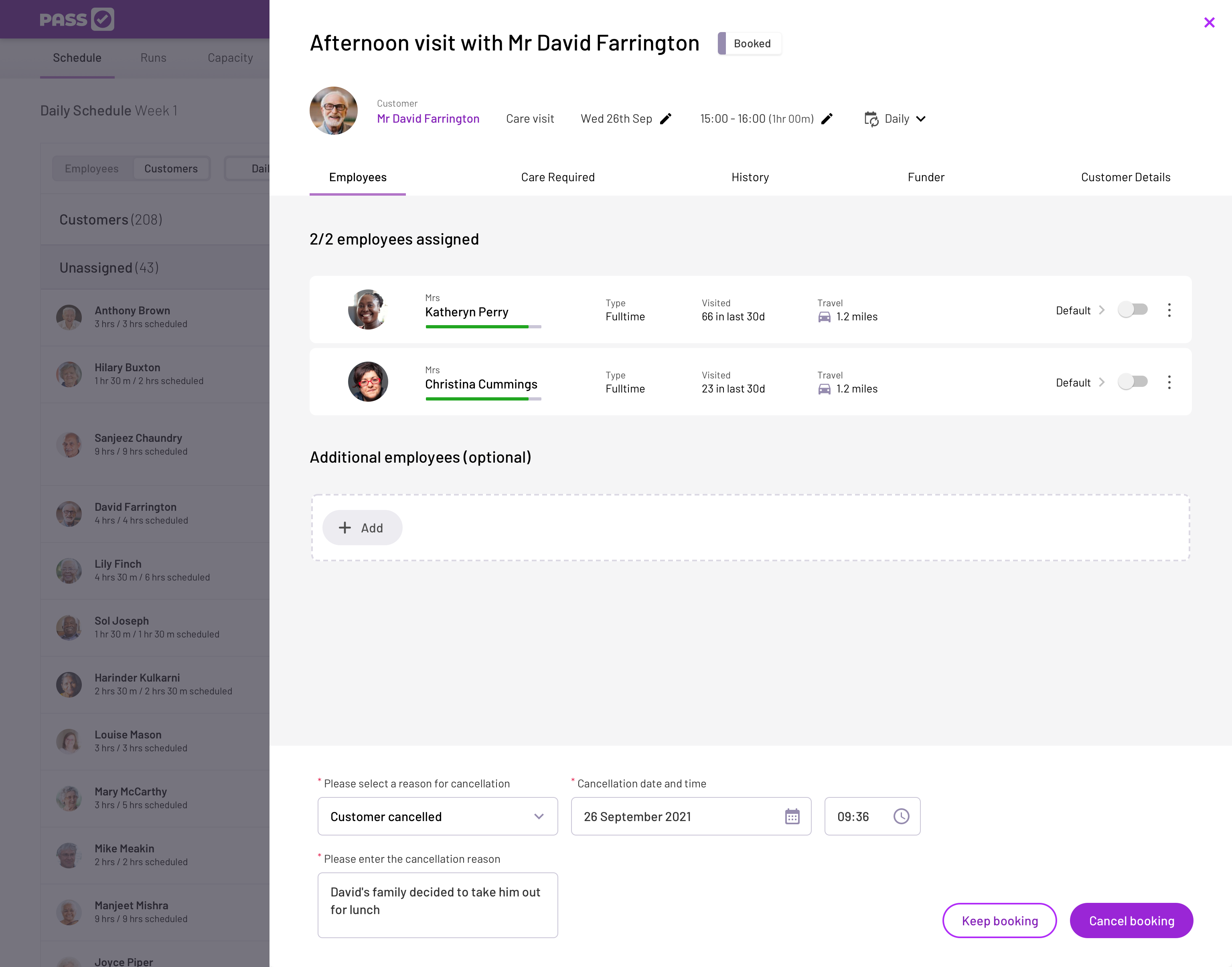
Task: Select Customers view in schedule toggle
Action: (x=171, y=169)
